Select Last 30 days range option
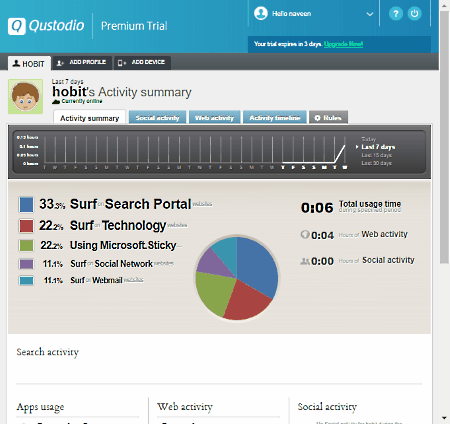 [x=377, y=163]
